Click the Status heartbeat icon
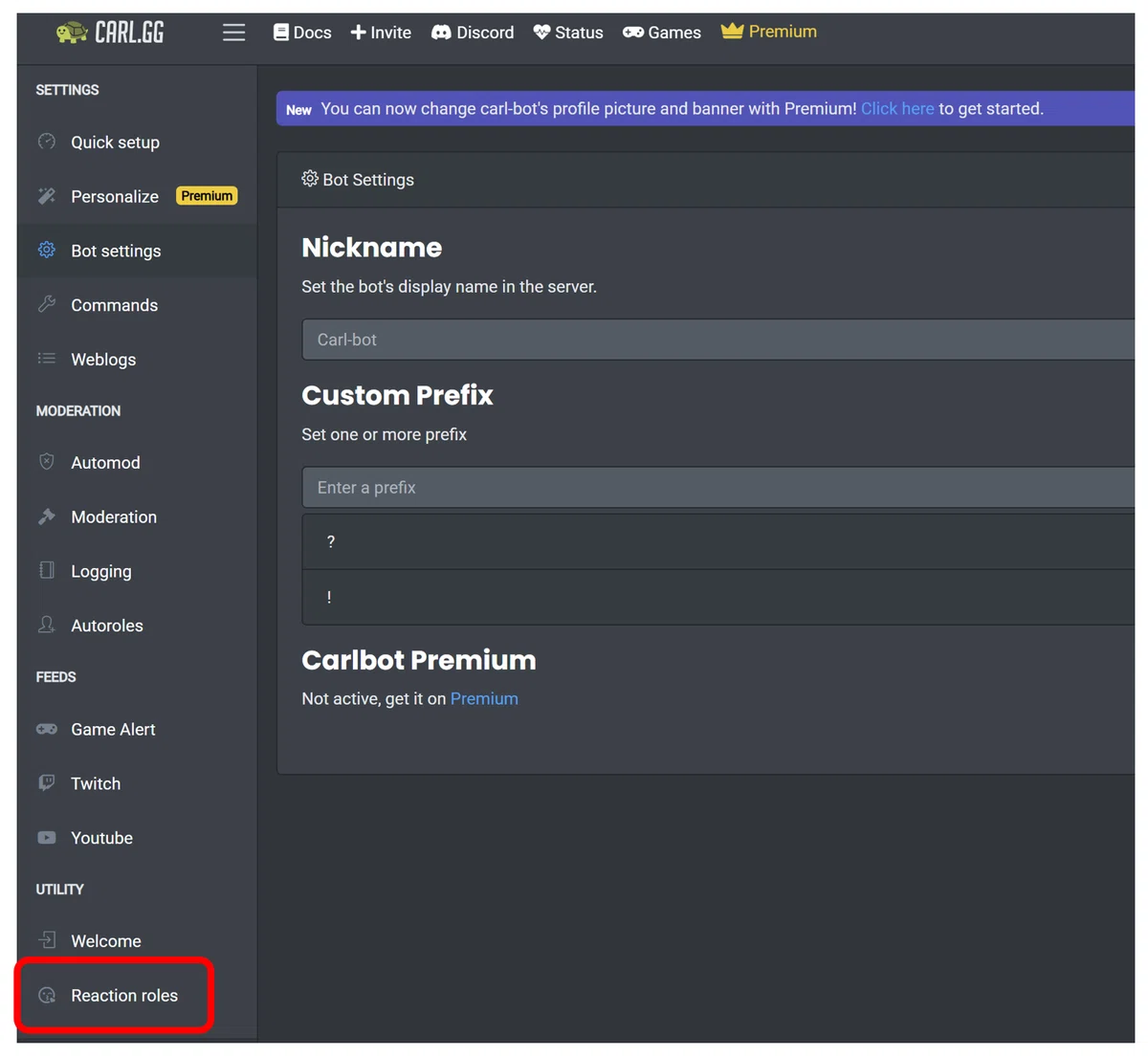The image size is (1148, 1056). (x=541, y=33)
